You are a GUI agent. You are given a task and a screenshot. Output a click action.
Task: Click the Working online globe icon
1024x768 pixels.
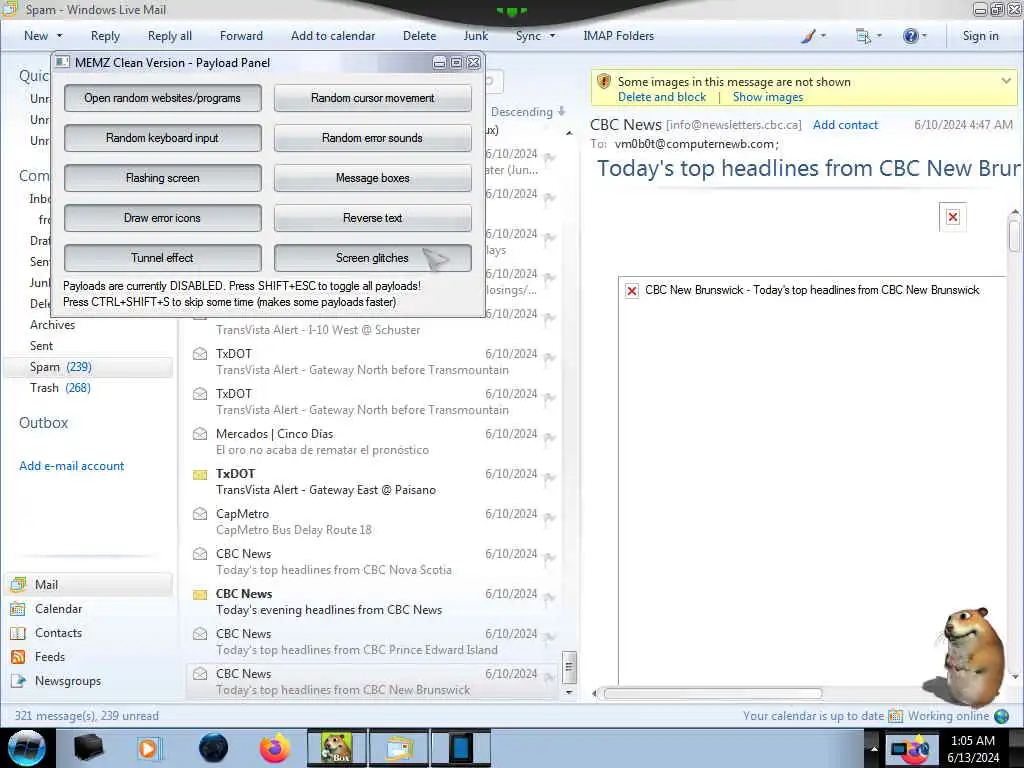tap(1002, 716)
